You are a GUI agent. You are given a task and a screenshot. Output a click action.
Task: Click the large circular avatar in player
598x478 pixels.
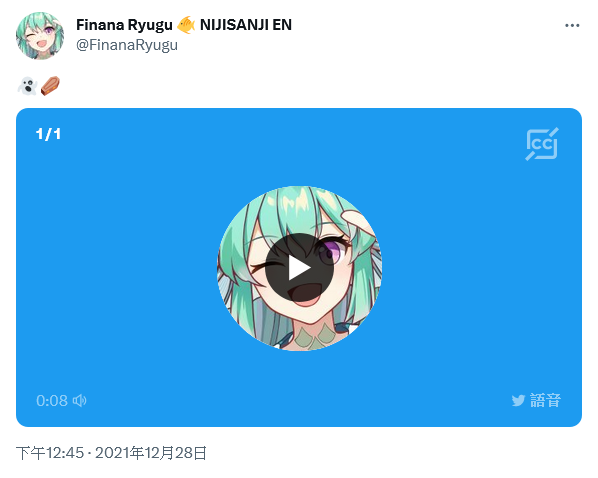pyautogui.click(x=299, y=268)
